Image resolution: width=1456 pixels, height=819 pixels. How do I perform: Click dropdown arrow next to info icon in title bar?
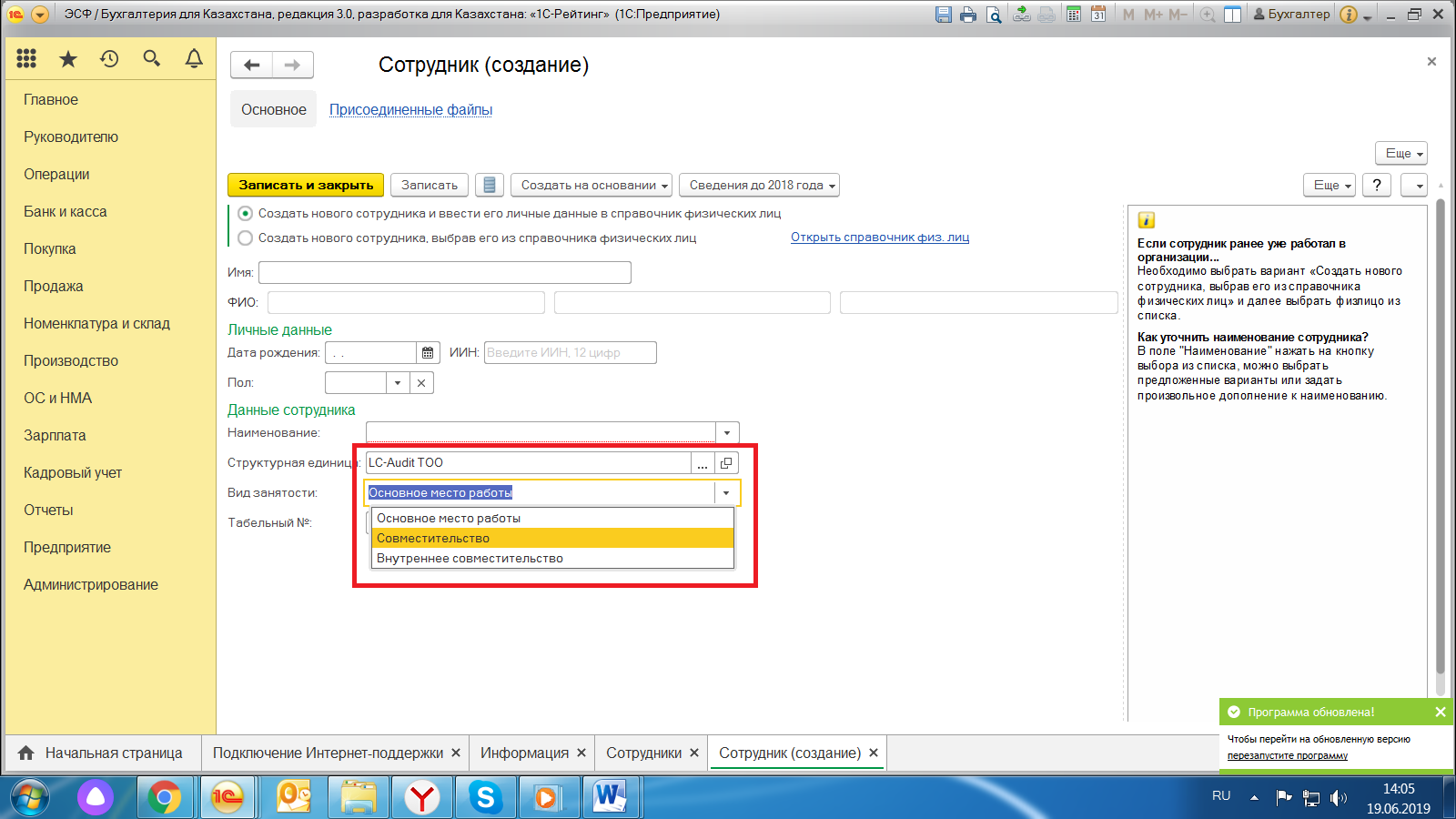click(x=1367, y=16)
